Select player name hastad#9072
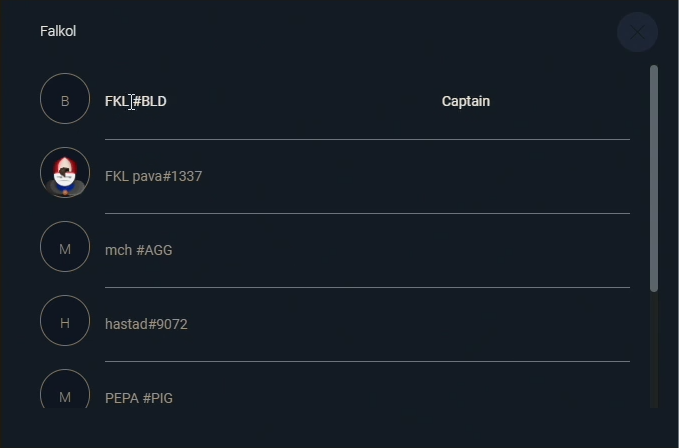Screen dimensions: 679x448 (x=146, y=324)
